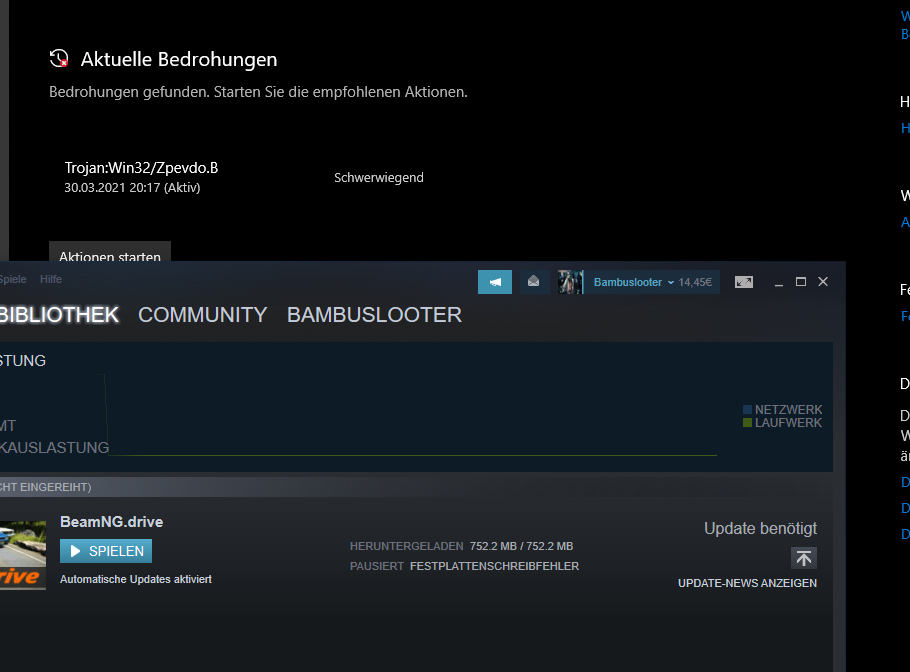
Task: Open the BAMBUSLOOTER profile tab
Action: click(374, 315)
